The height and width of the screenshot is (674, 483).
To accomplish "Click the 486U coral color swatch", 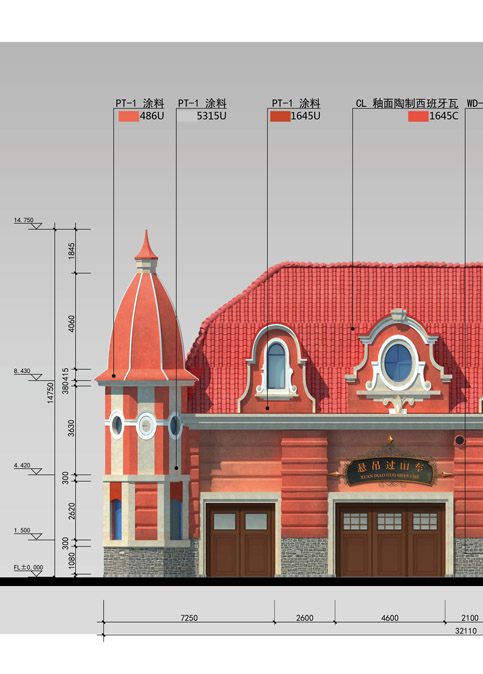I will click(x=128, y=116).
